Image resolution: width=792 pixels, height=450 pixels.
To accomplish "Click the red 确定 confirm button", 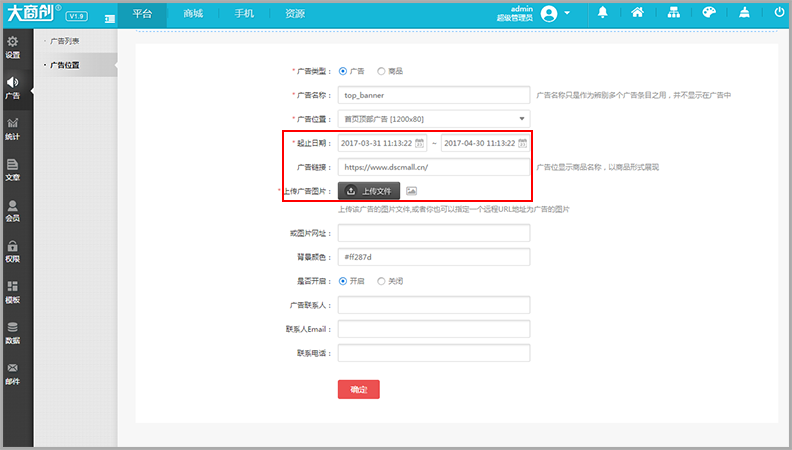I will coord(359,389).
